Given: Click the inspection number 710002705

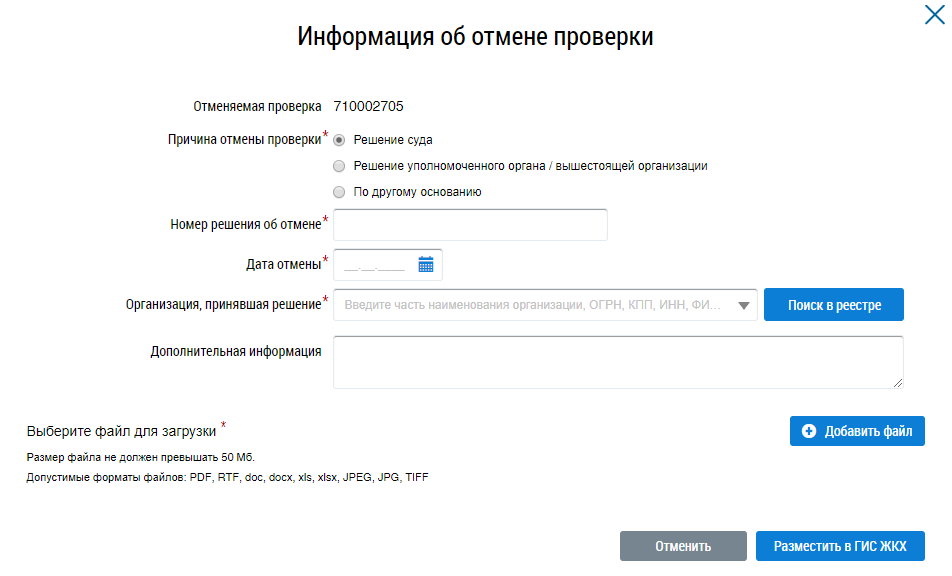Looking at the screenshot, I should pyautogui.click(x=368, y=106).
